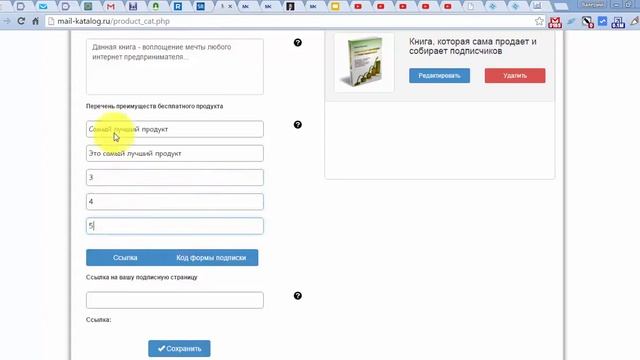
Task: Open help icon beside the description textarea
Action: (298, 42)
